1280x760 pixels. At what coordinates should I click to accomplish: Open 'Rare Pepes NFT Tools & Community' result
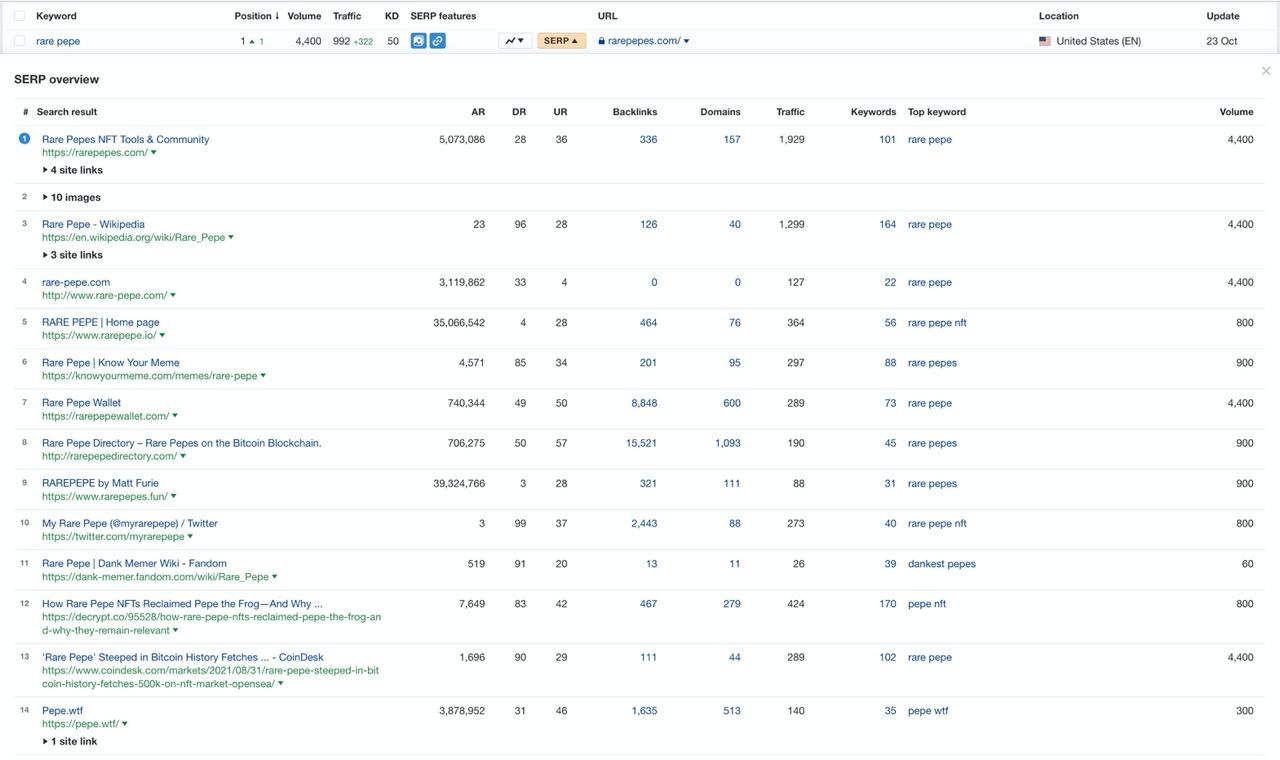(x=126, y=139)
